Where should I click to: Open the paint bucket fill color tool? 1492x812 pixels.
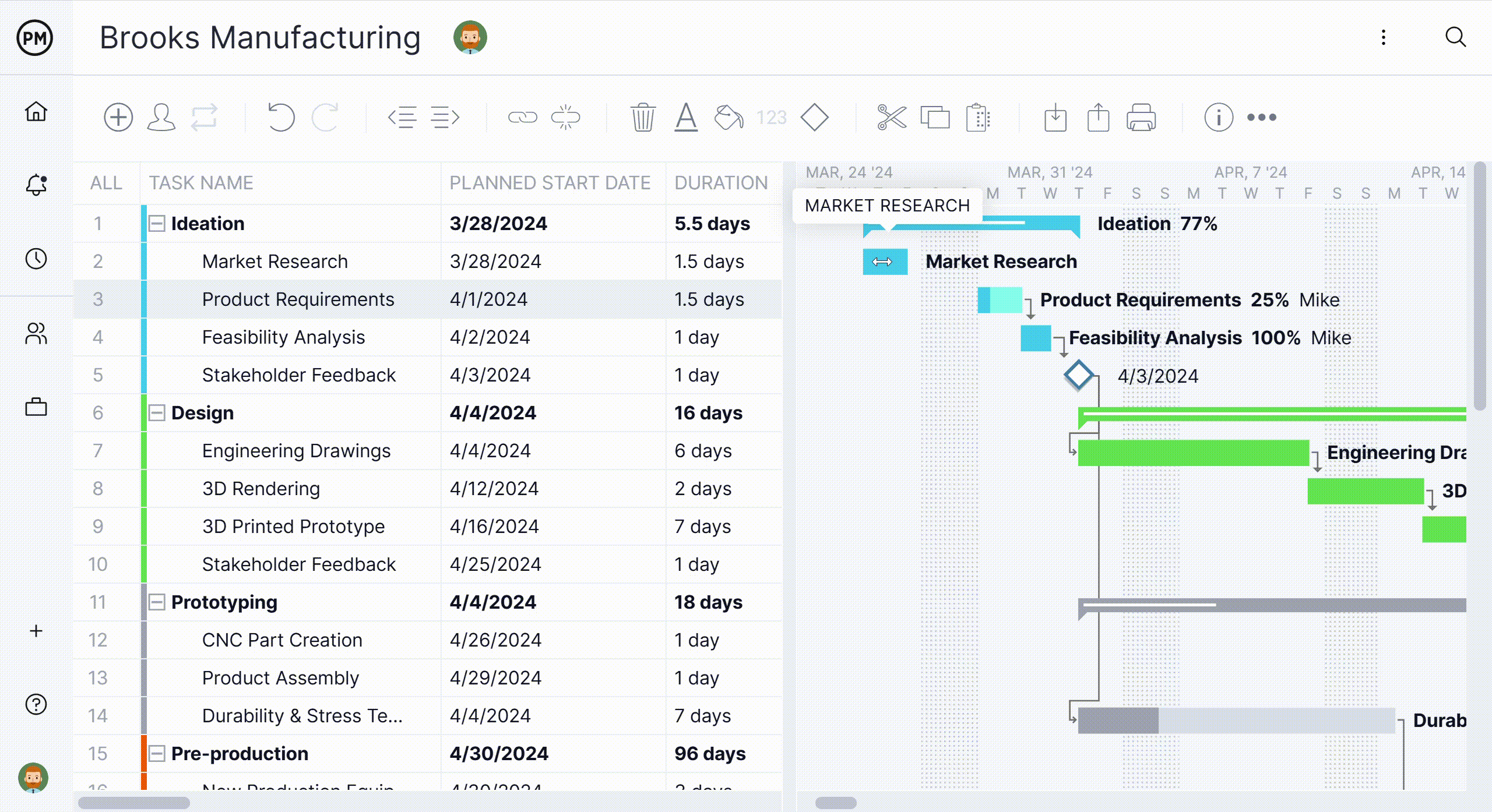(x=729, y=118)
